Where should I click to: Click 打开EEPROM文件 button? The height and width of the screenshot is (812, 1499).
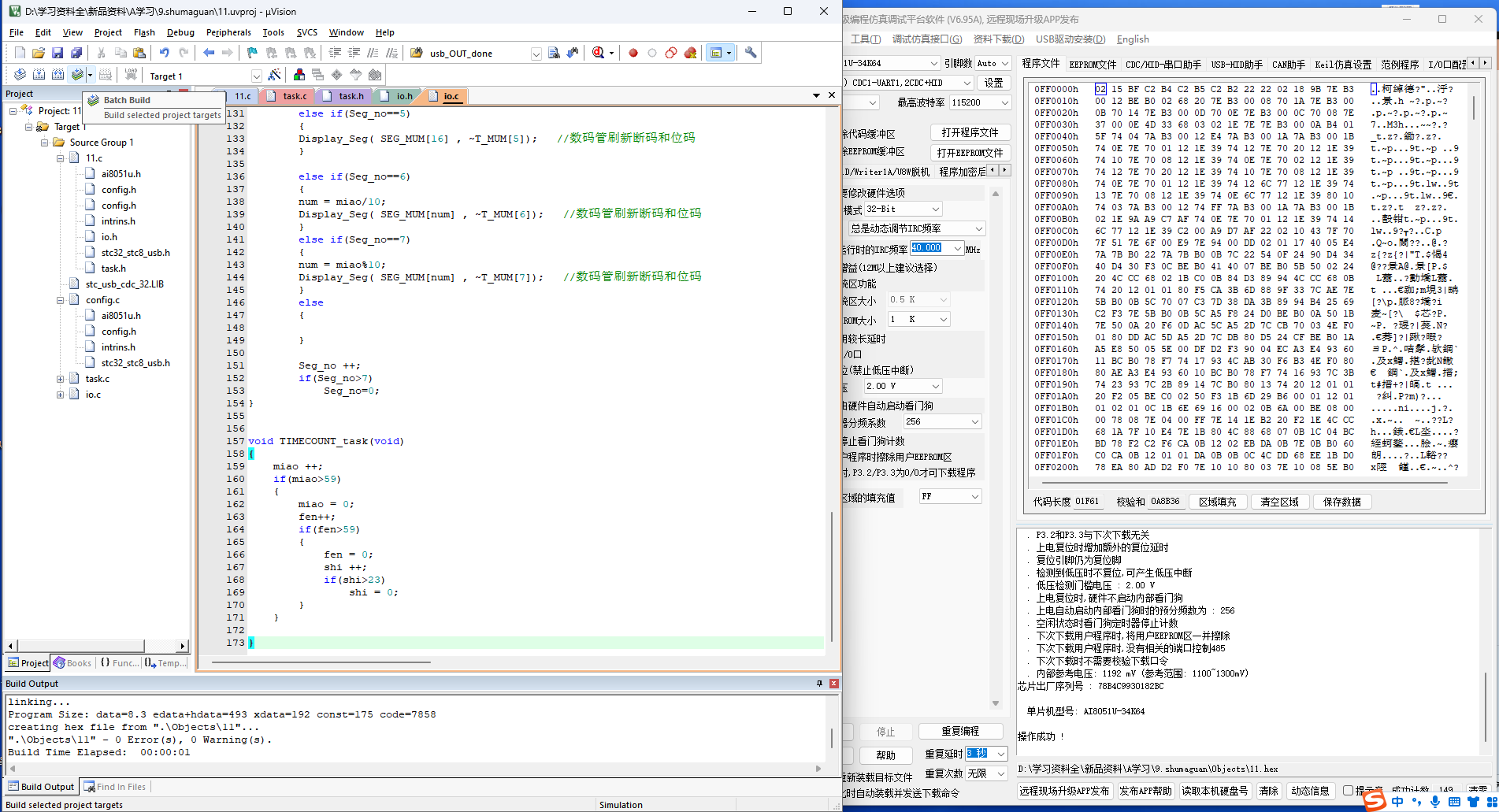970,152
